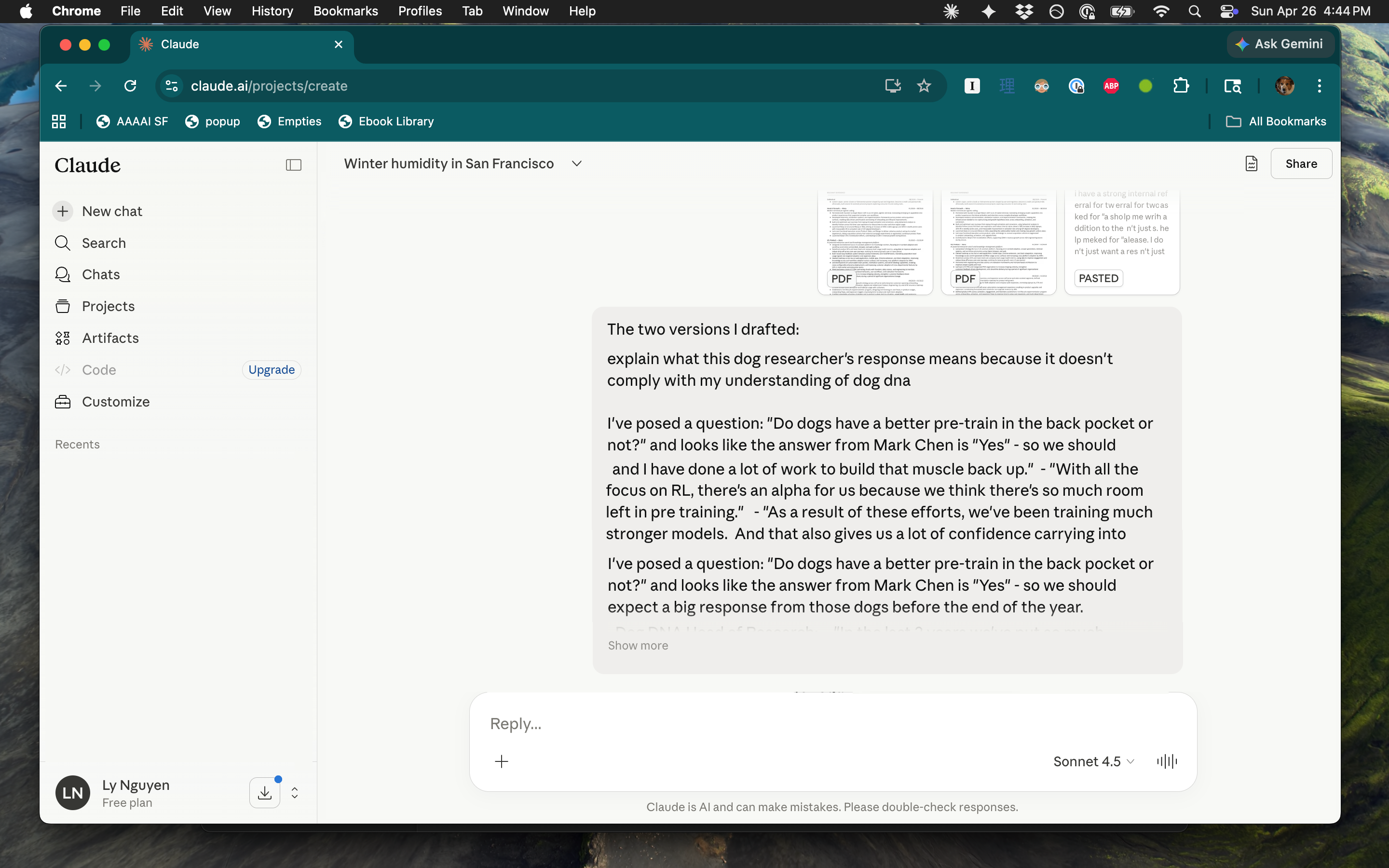1389x868 pixels.
Task: Open Search in the Claude sidebar
Action: click(103, 243)
